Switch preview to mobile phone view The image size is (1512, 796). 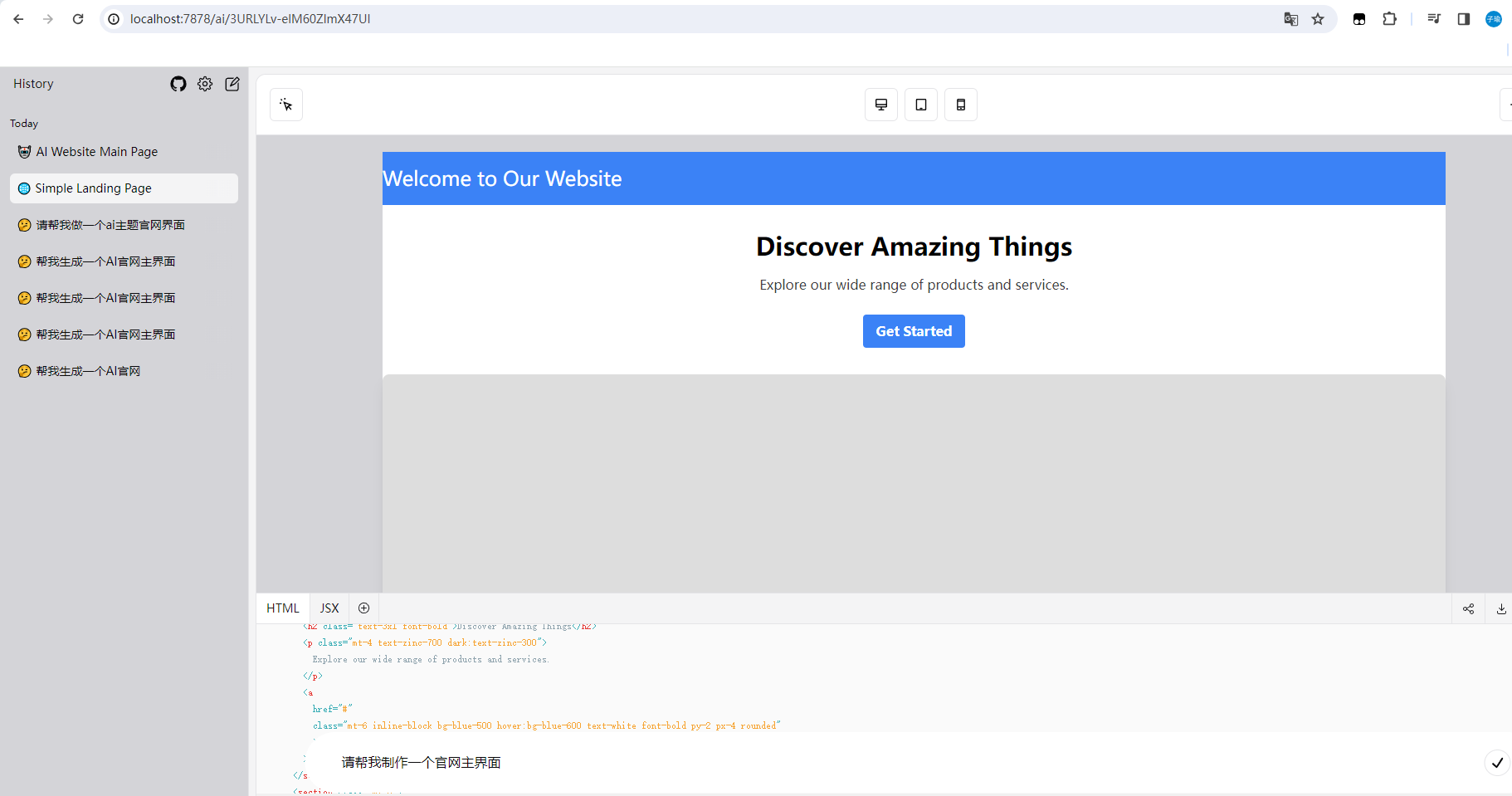[961, 105]
